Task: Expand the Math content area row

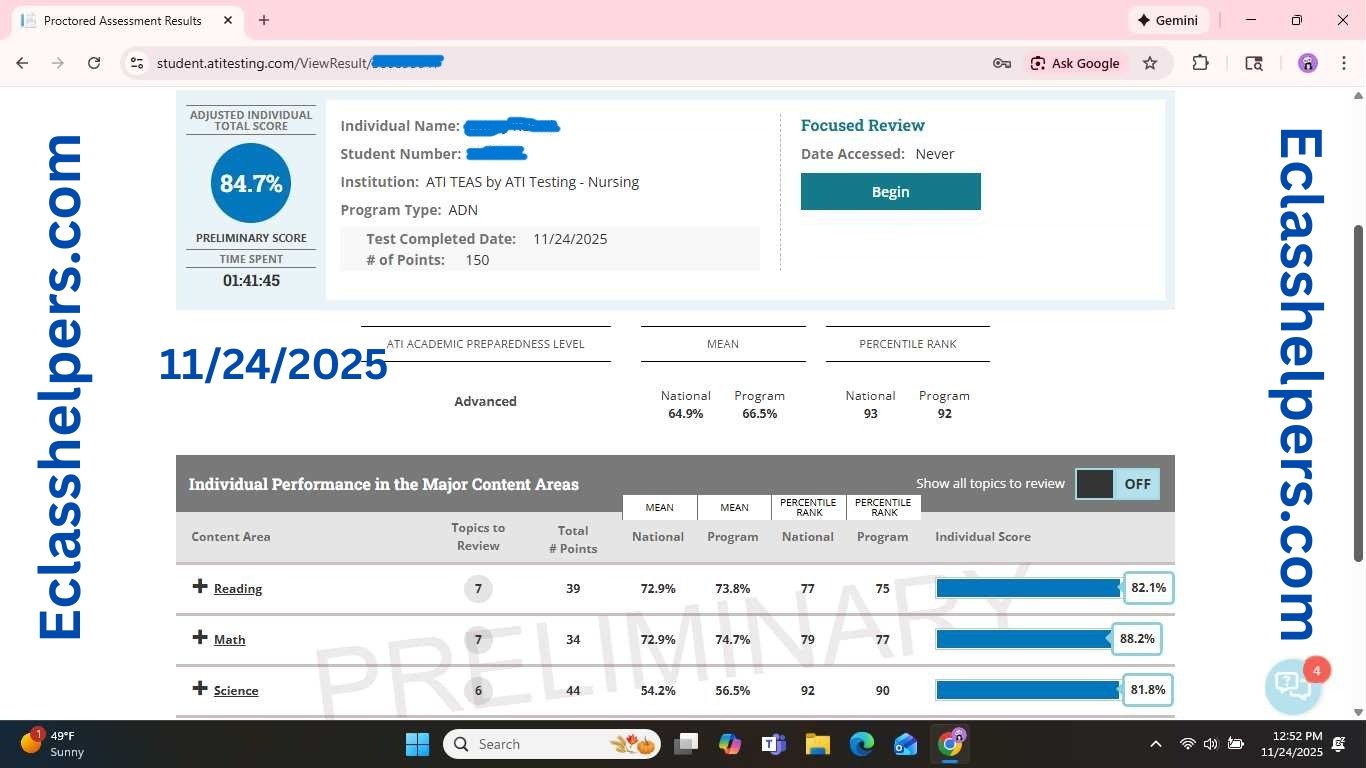Action: (x=200, y=638)
